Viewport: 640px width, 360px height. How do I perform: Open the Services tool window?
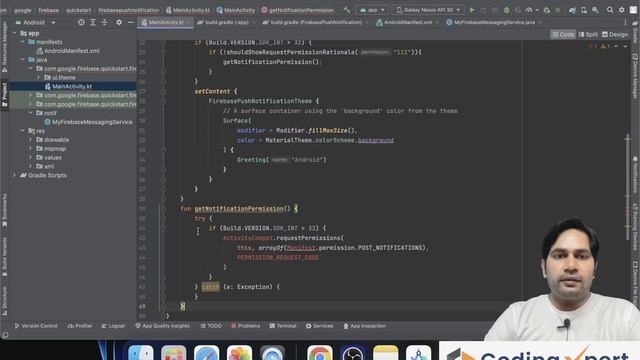point(320,326)
